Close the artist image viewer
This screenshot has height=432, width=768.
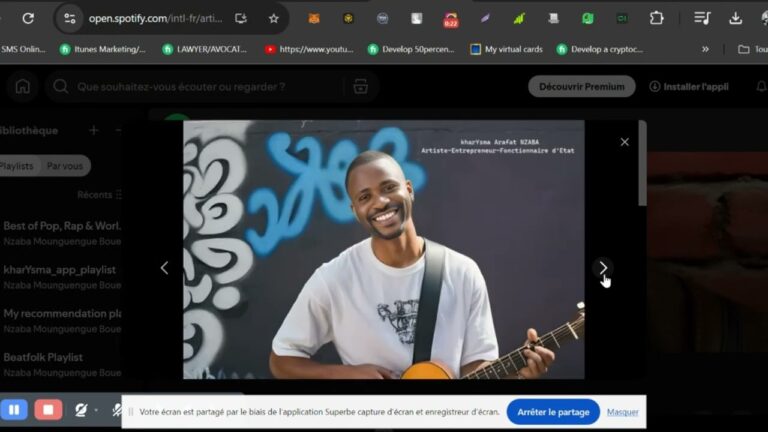(x=624, y=142)
